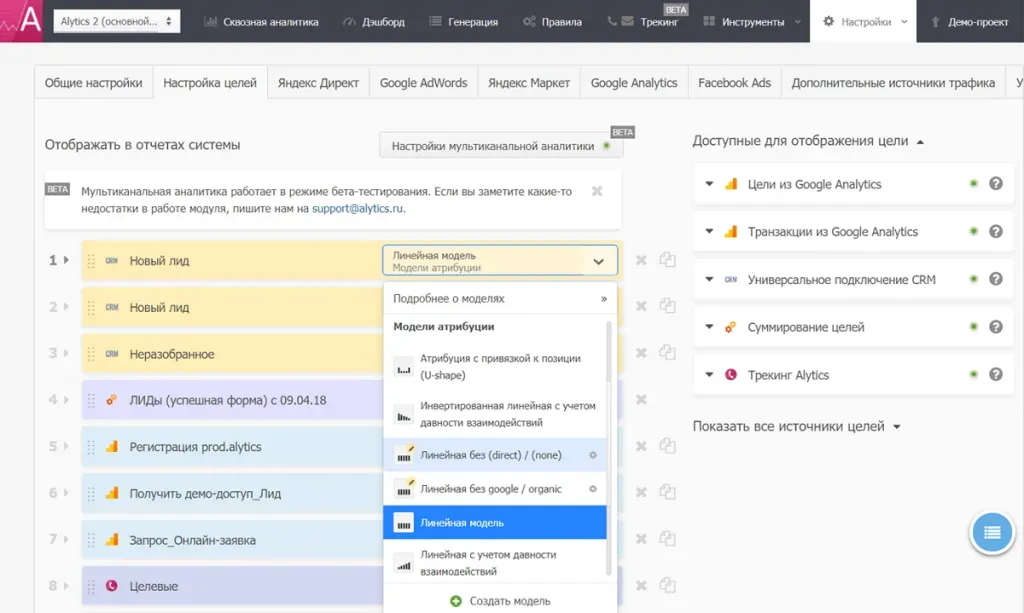Dismiss the beta-testing notice

[x=597, y=191]
